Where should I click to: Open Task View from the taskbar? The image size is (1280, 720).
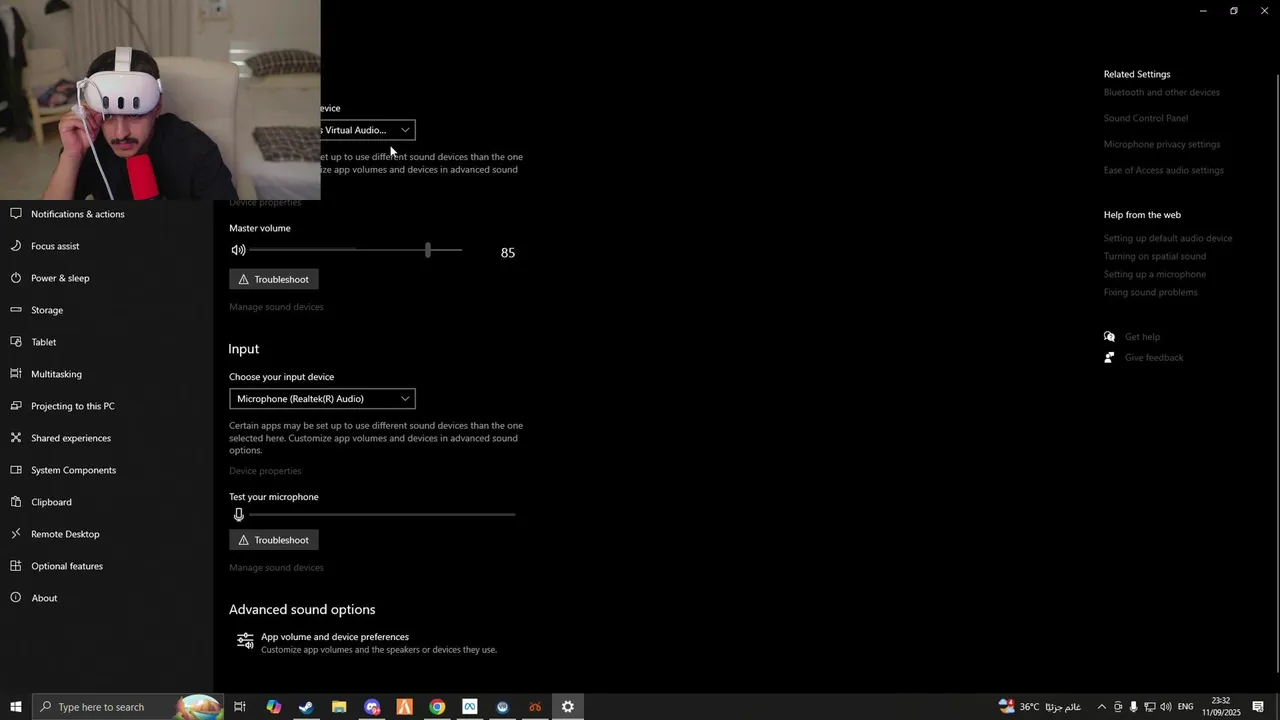[240, 707]
